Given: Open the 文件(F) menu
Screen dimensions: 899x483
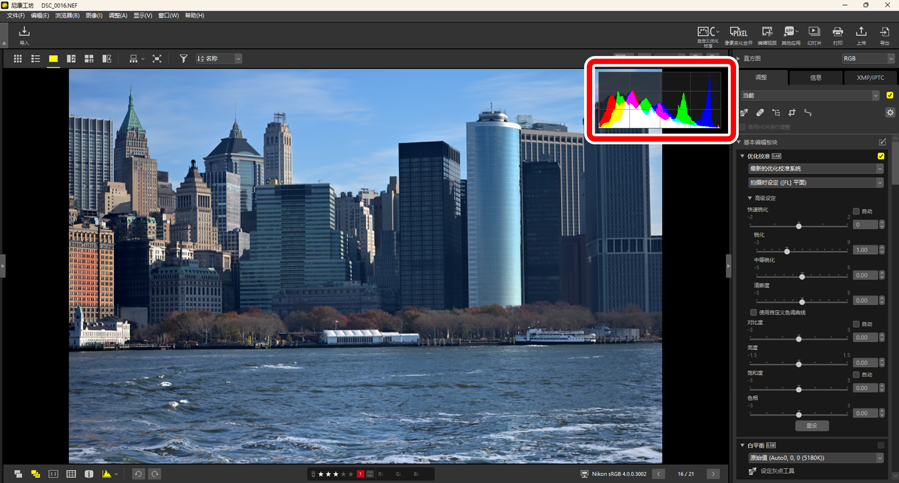Looking at the screenshot, I should click(15, 16).
